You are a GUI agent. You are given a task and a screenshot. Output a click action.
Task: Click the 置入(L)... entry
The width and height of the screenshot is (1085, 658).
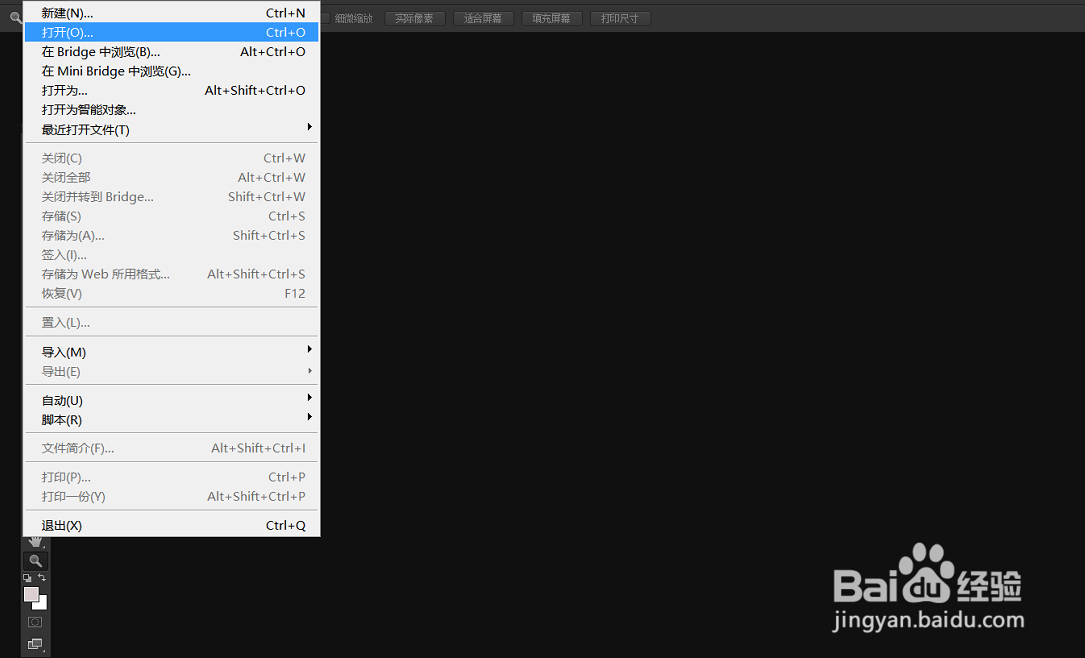pos(172,323)
